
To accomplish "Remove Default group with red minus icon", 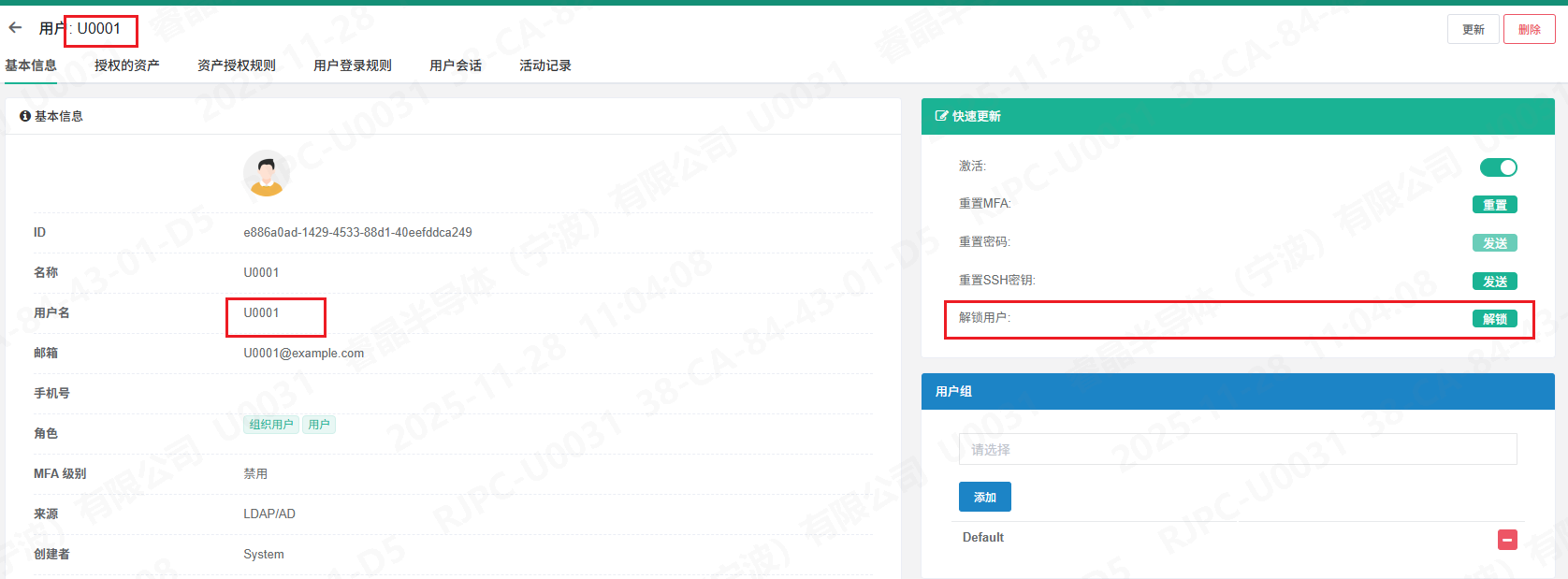I will [x=1507, y=540].
